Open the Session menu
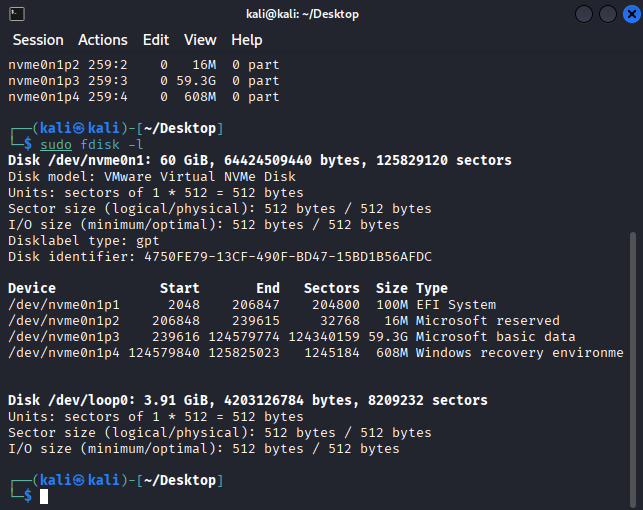 coord(37,40)
